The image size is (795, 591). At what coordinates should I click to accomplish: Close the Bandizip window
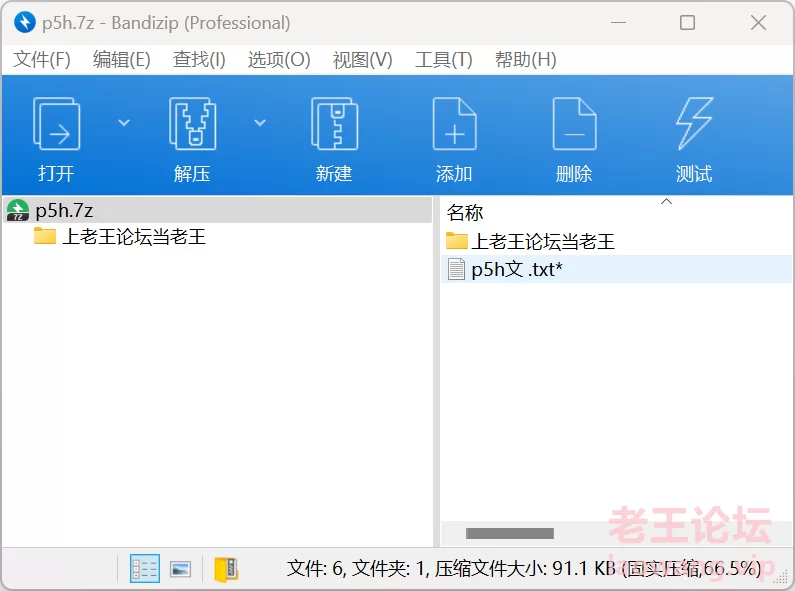tap(758, 23)
